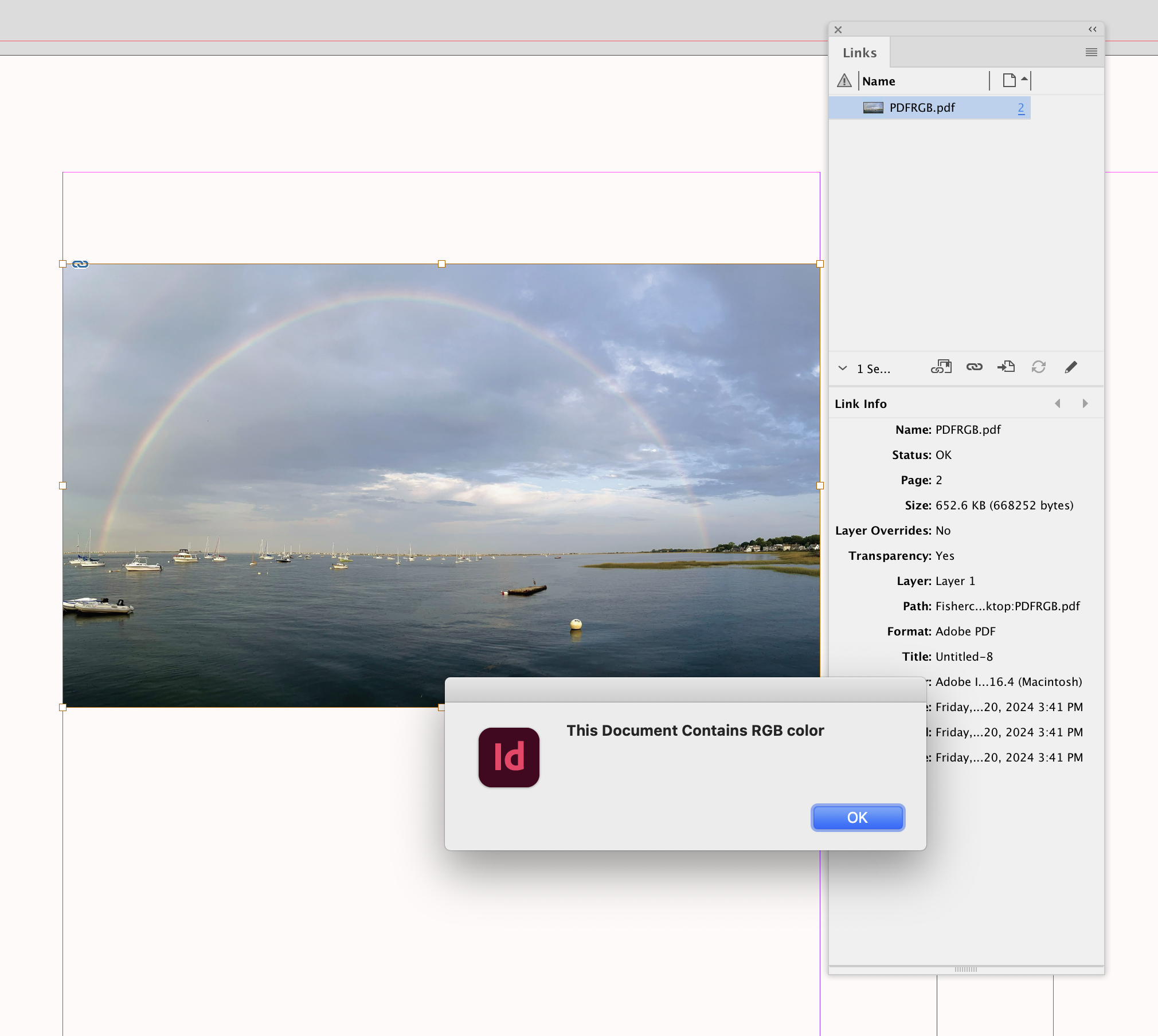Click the Go to Link icon
Screen dimensions: 1158x1036
1006,367
